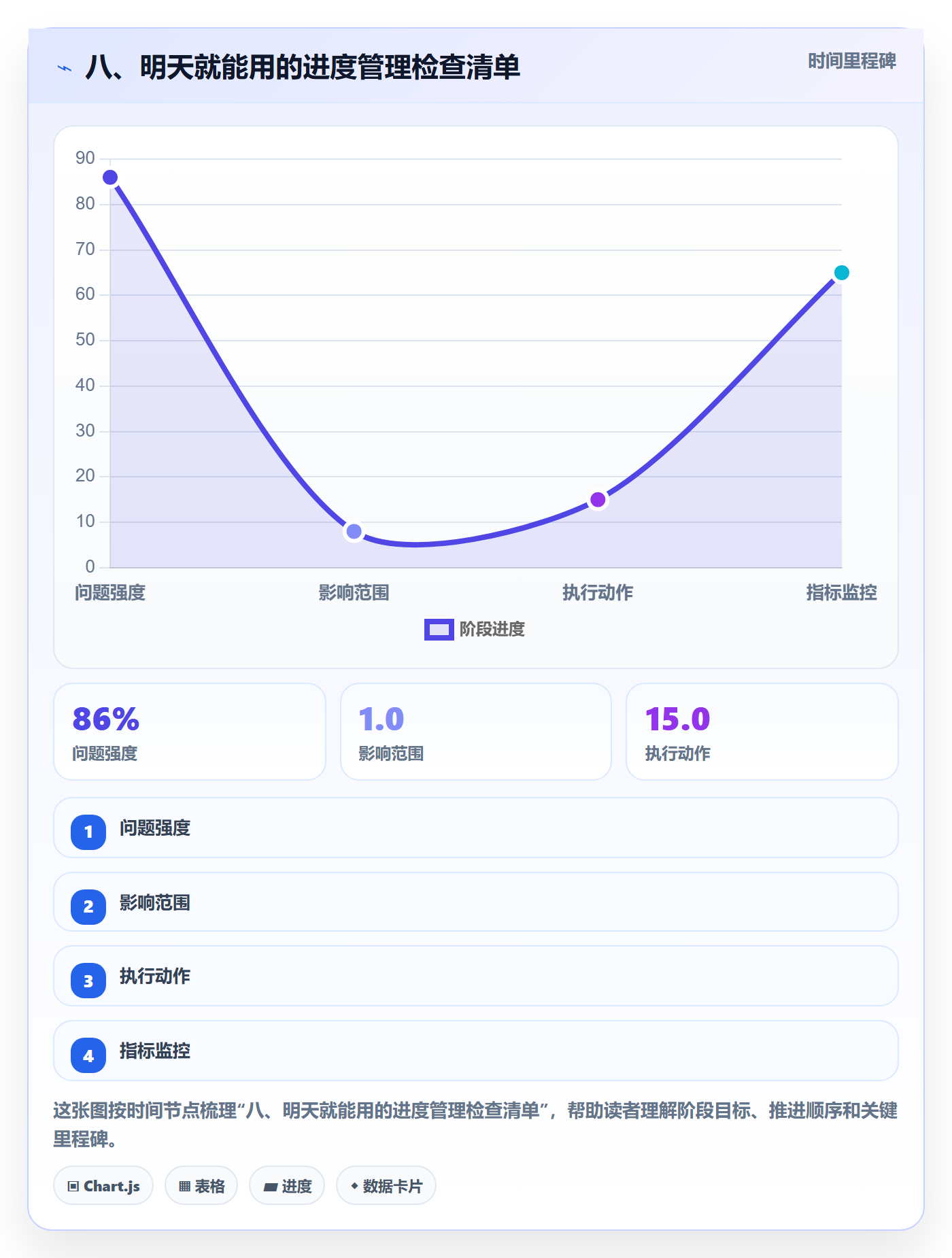The image size is (952, 1258).
Task: Select the 86% 问题强度 stat card
Action: point(190,732)
